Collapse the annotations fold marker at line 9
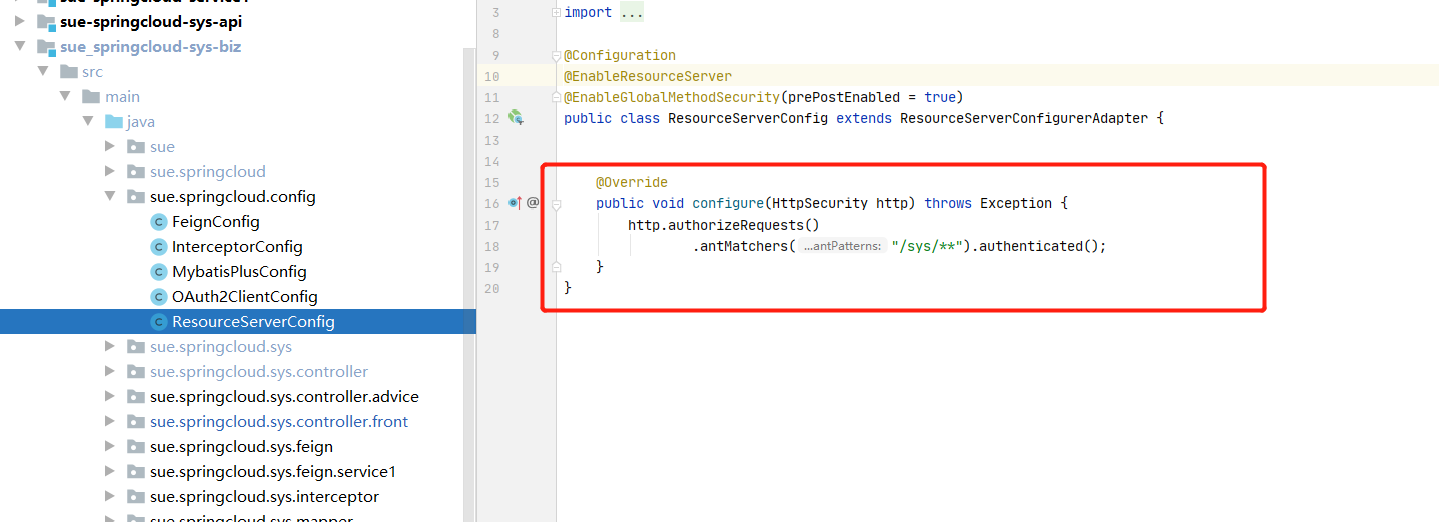Screen dimensions: 1439x522 coord(556,55)
